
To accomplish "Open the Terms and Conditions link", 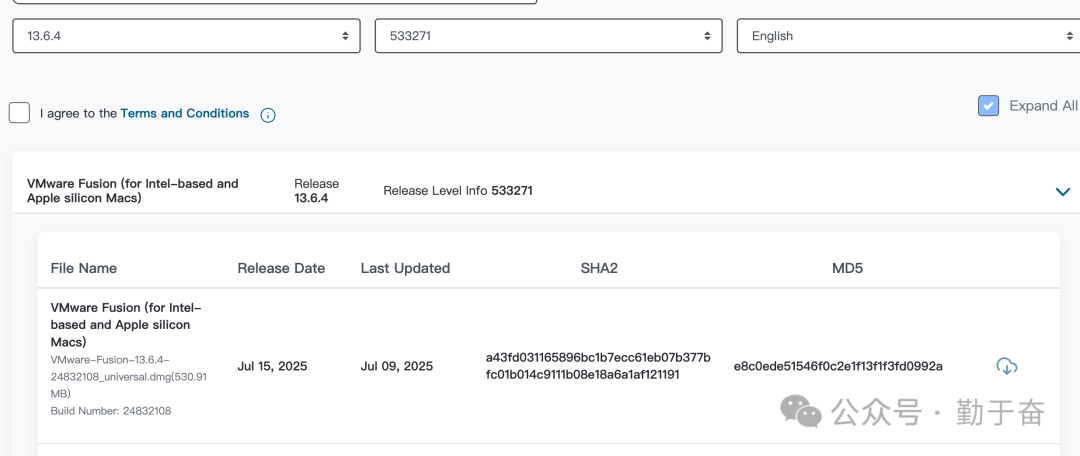I will (185, 113).
